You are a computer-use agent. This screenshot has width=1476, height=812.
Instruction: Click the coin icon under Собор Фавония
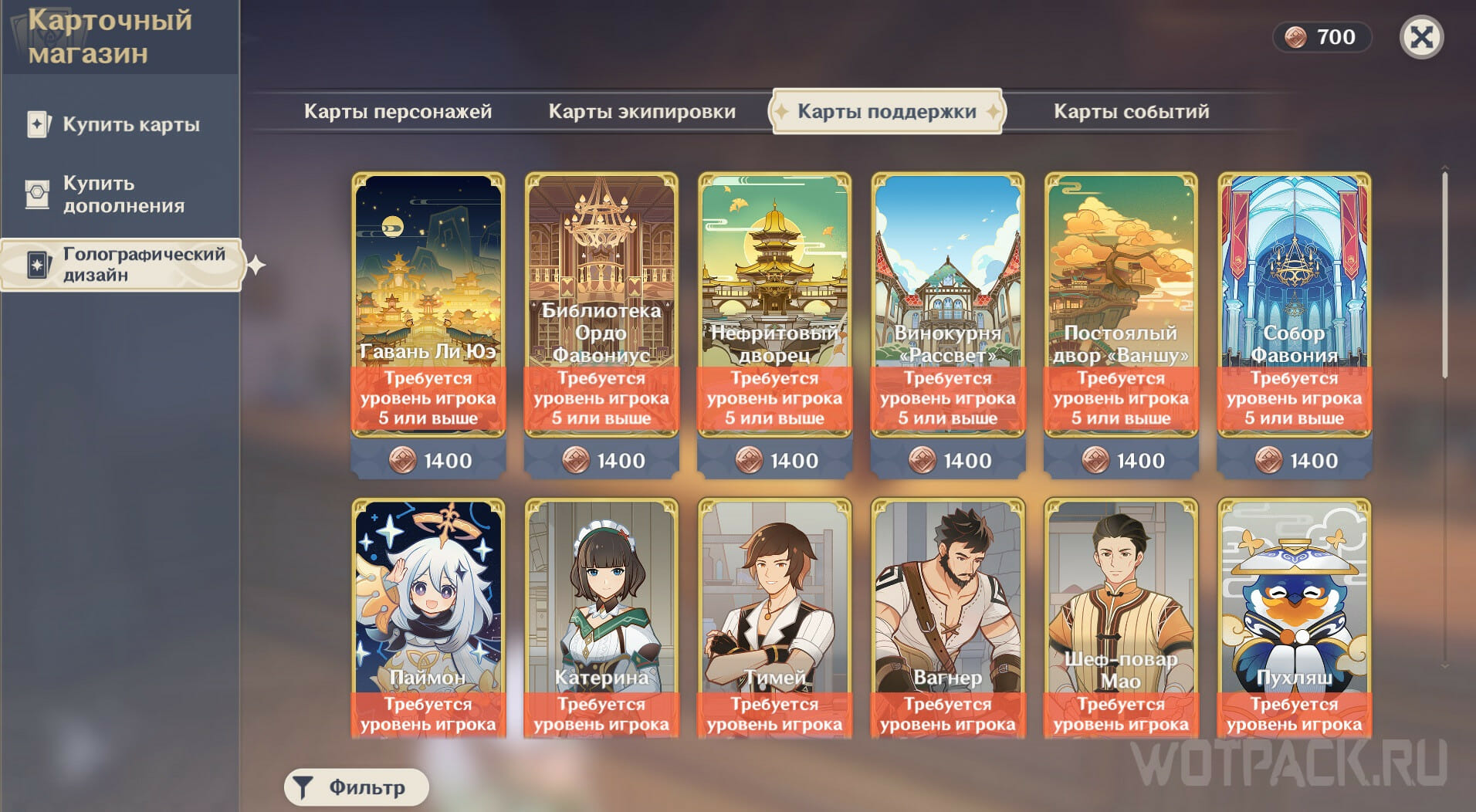tap(1268, 460)
